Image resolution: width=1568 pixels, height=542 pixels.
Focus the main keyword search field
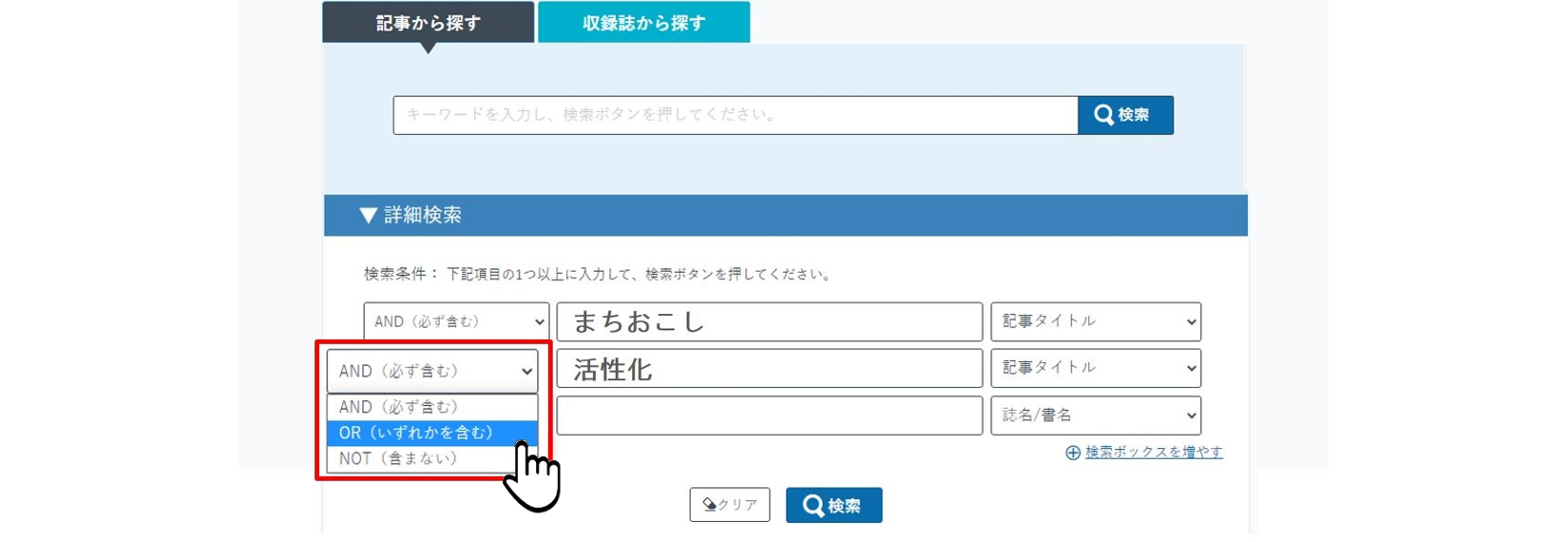[x=735, y=115]
